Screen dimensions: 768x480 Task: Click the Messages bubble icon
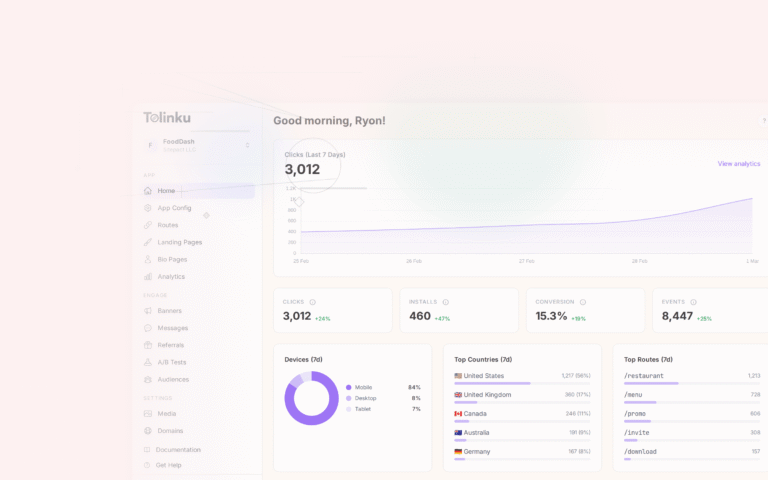pos(148,328)
